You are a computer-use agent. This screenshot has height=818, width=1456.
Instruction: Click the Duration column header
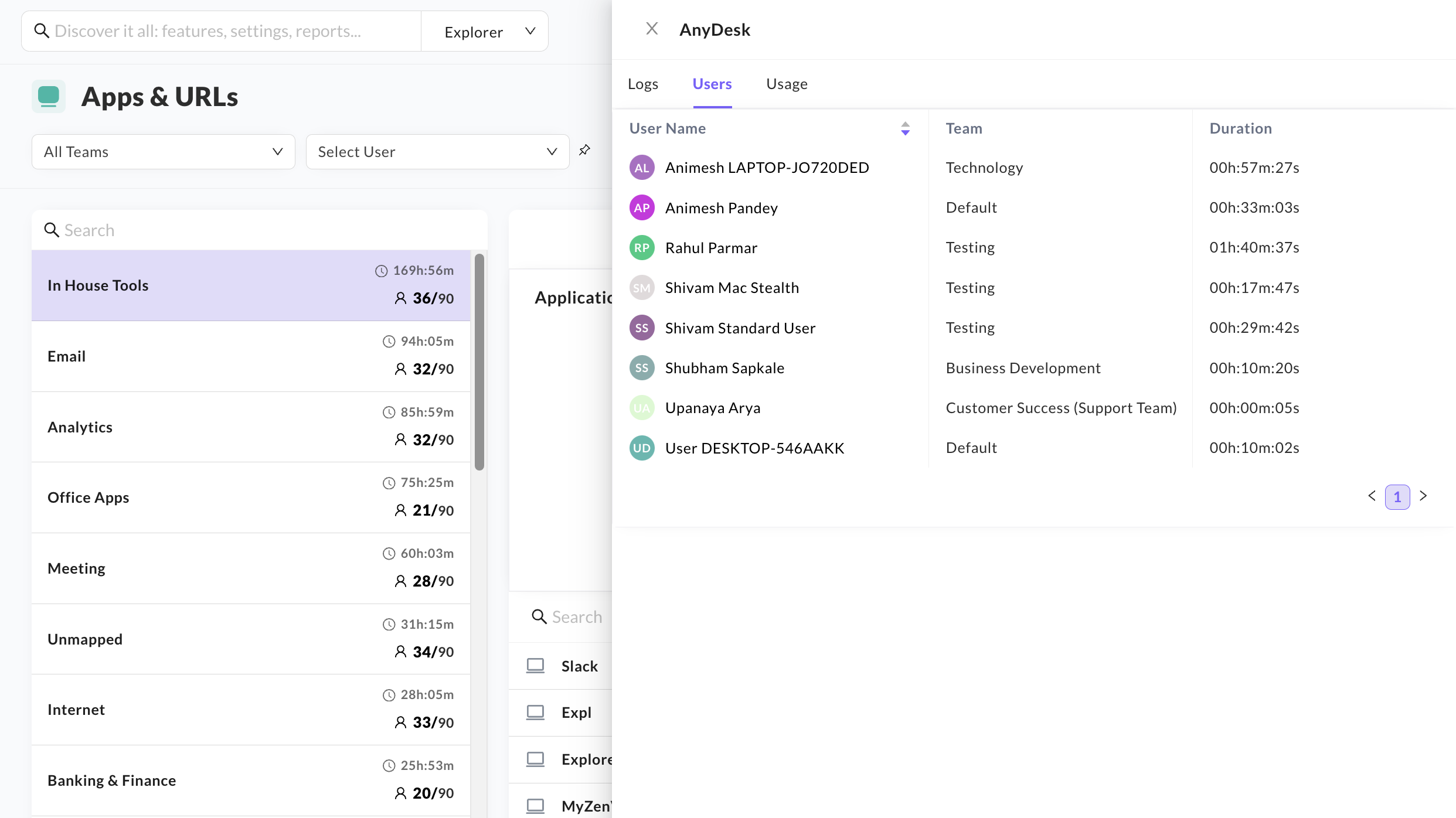(x=1241, y=128)
